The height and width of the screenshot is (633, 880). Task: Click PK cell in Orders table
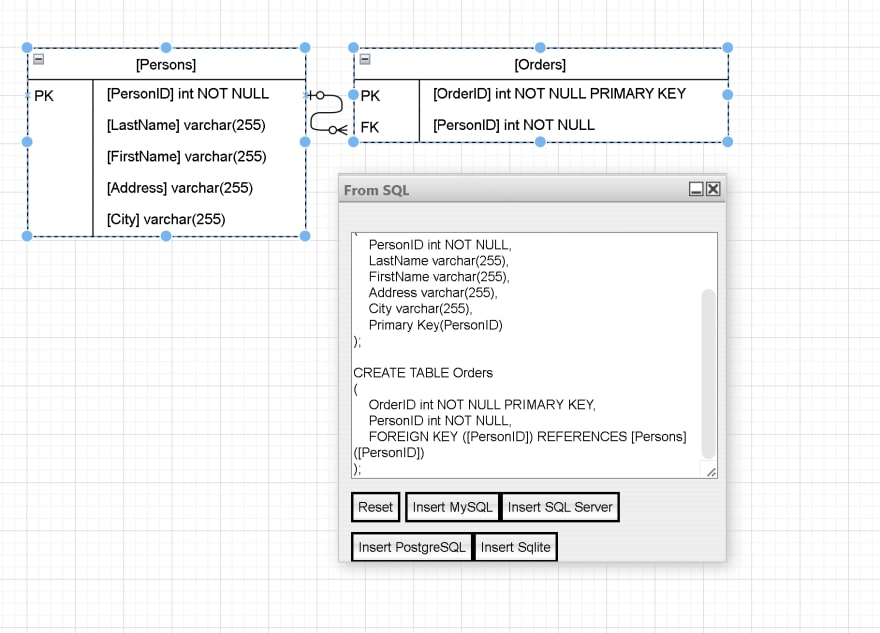tap(370, 96)
